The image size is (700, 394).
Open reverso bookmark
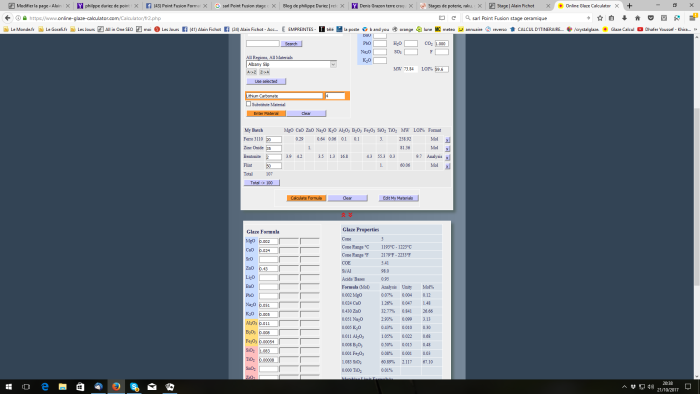[496, 29]
